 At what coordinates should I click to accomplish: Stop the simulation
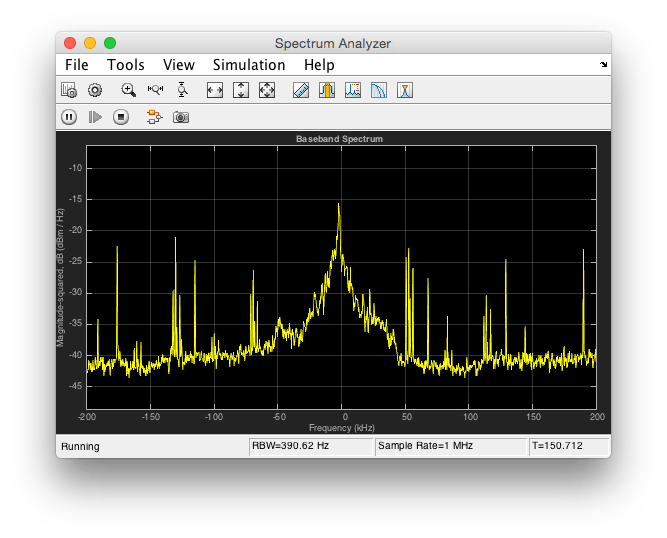121,117
